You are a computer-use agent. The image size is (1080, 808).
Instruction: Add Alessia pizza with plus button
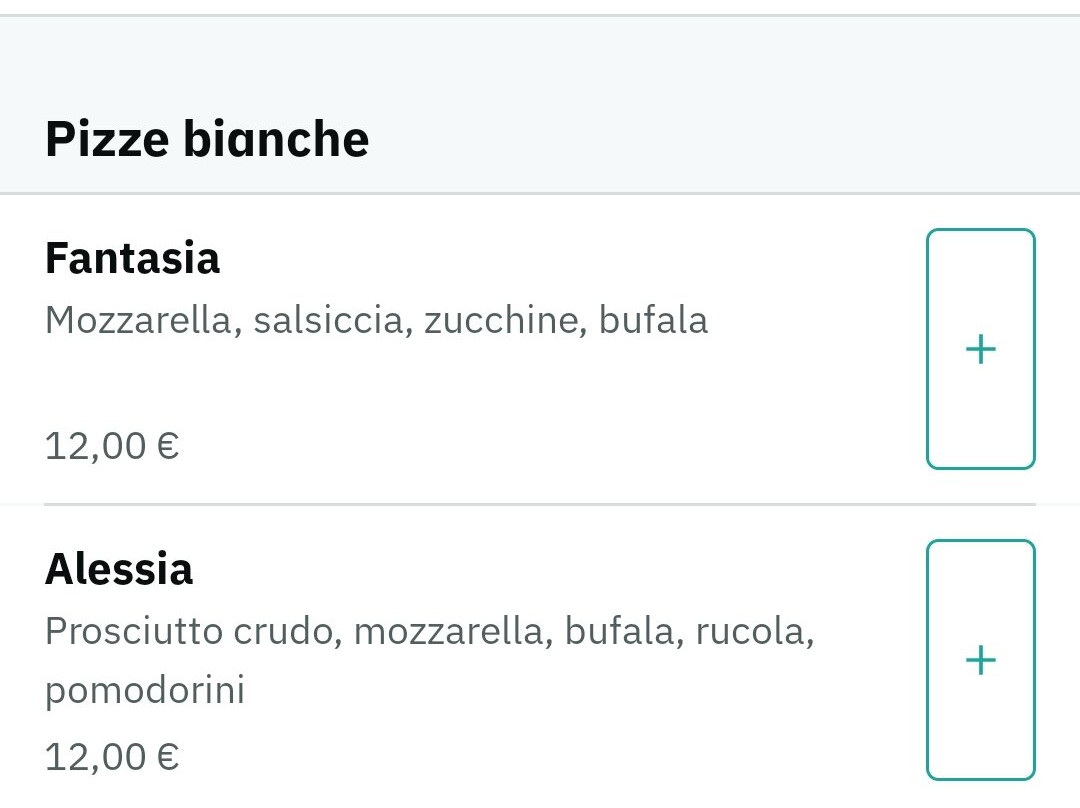pos(980,659)
